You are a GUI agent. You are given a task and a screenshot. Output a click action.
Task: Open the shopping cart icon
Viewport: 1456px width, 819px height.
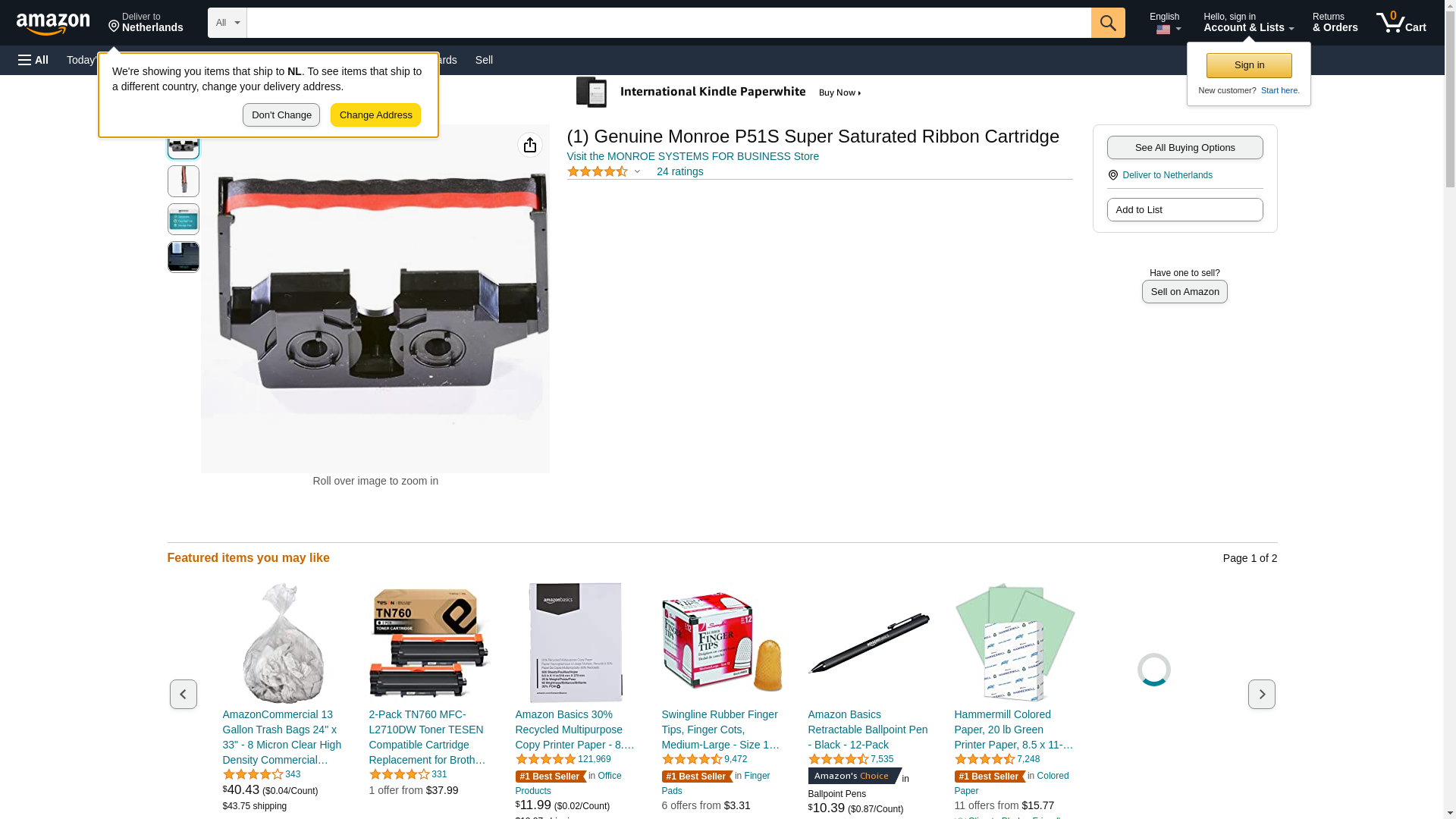point(1401,23)
